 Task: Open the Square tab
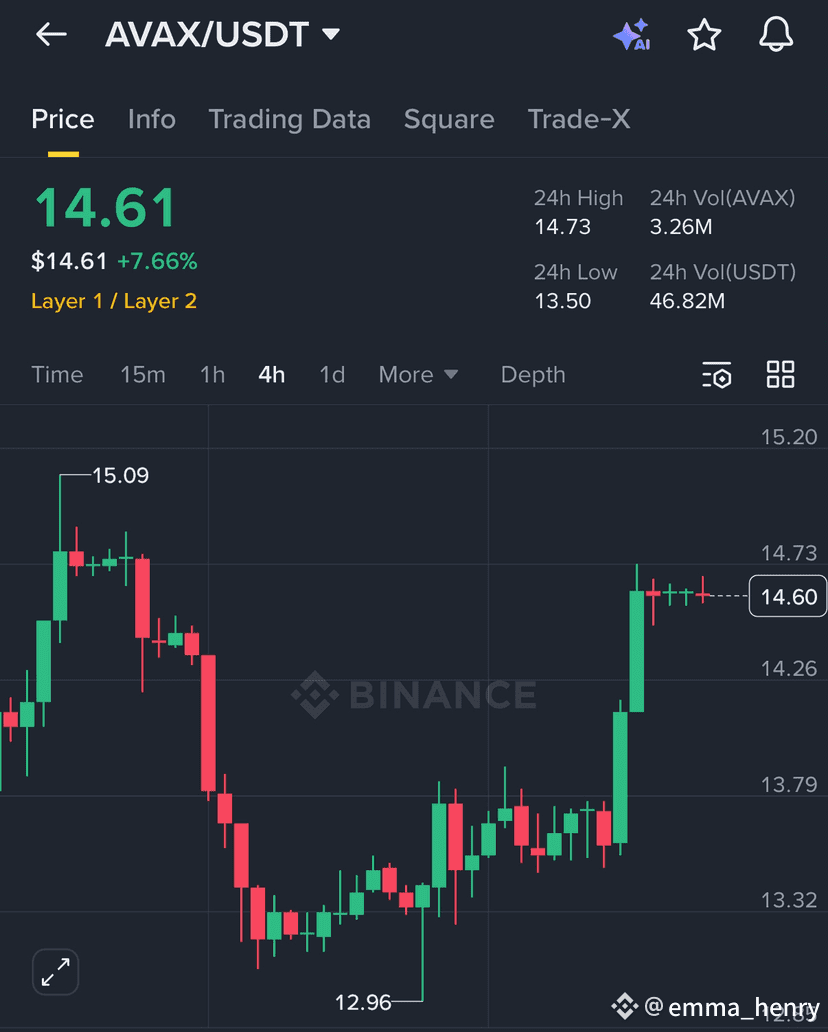click(449, 119)
